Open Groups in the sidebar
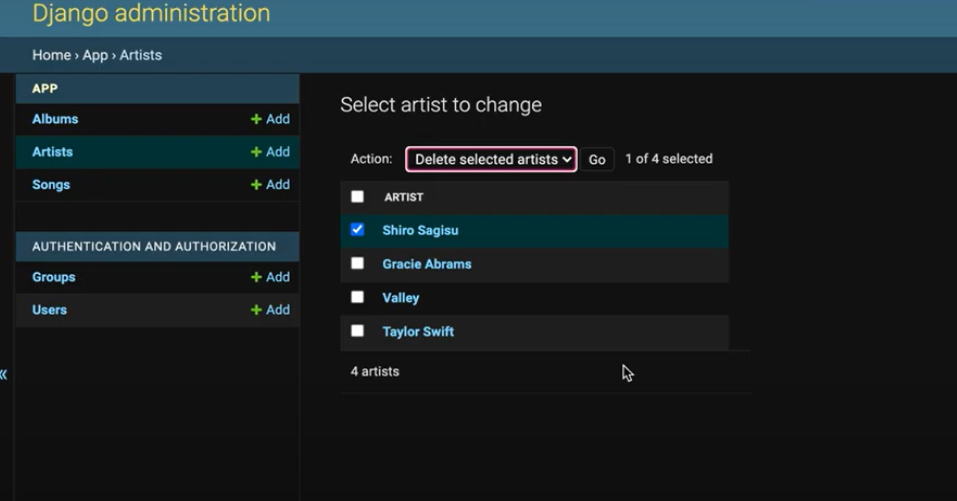The width and height of the screenshot is (957, 501). pos(54,277)
